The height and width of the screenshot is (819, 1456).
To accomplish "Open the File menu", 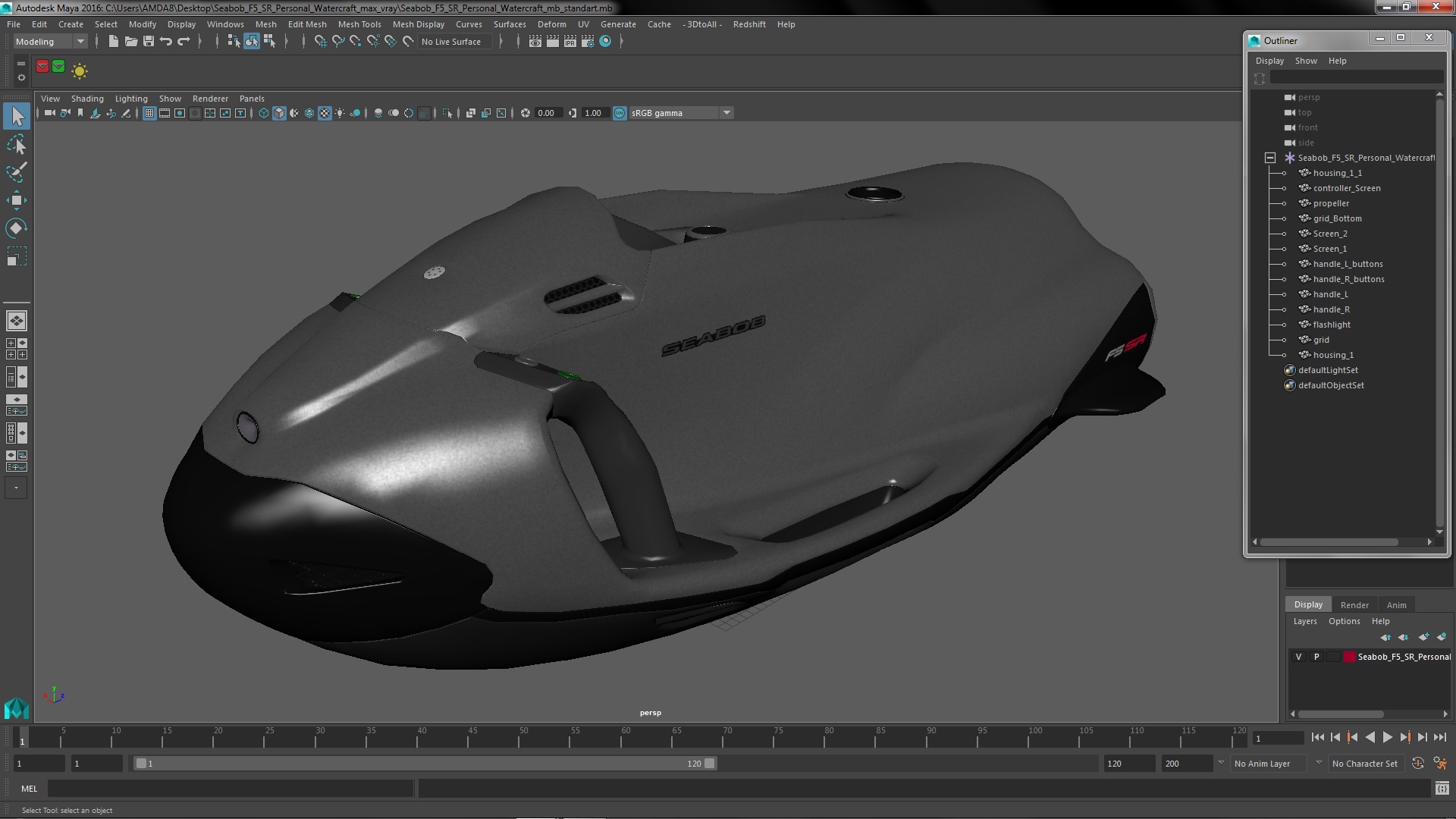I will click(x=14, y=24).
